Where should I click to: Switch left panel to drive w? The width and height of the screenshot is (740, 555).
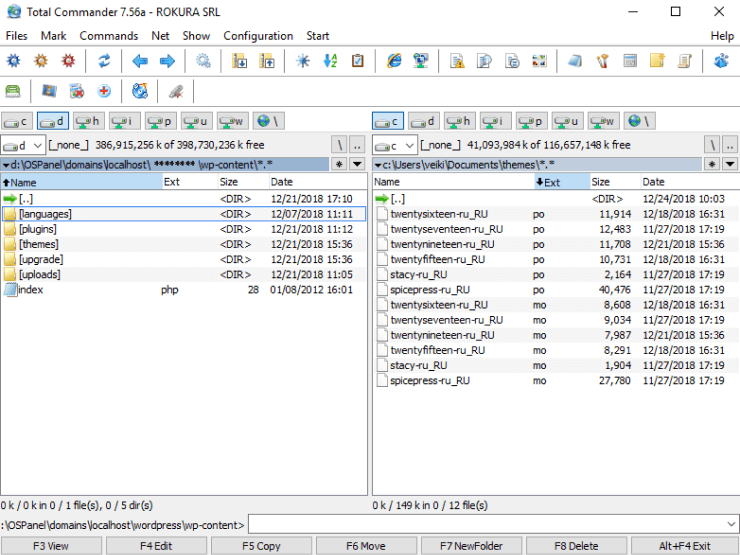coord(233,121)
